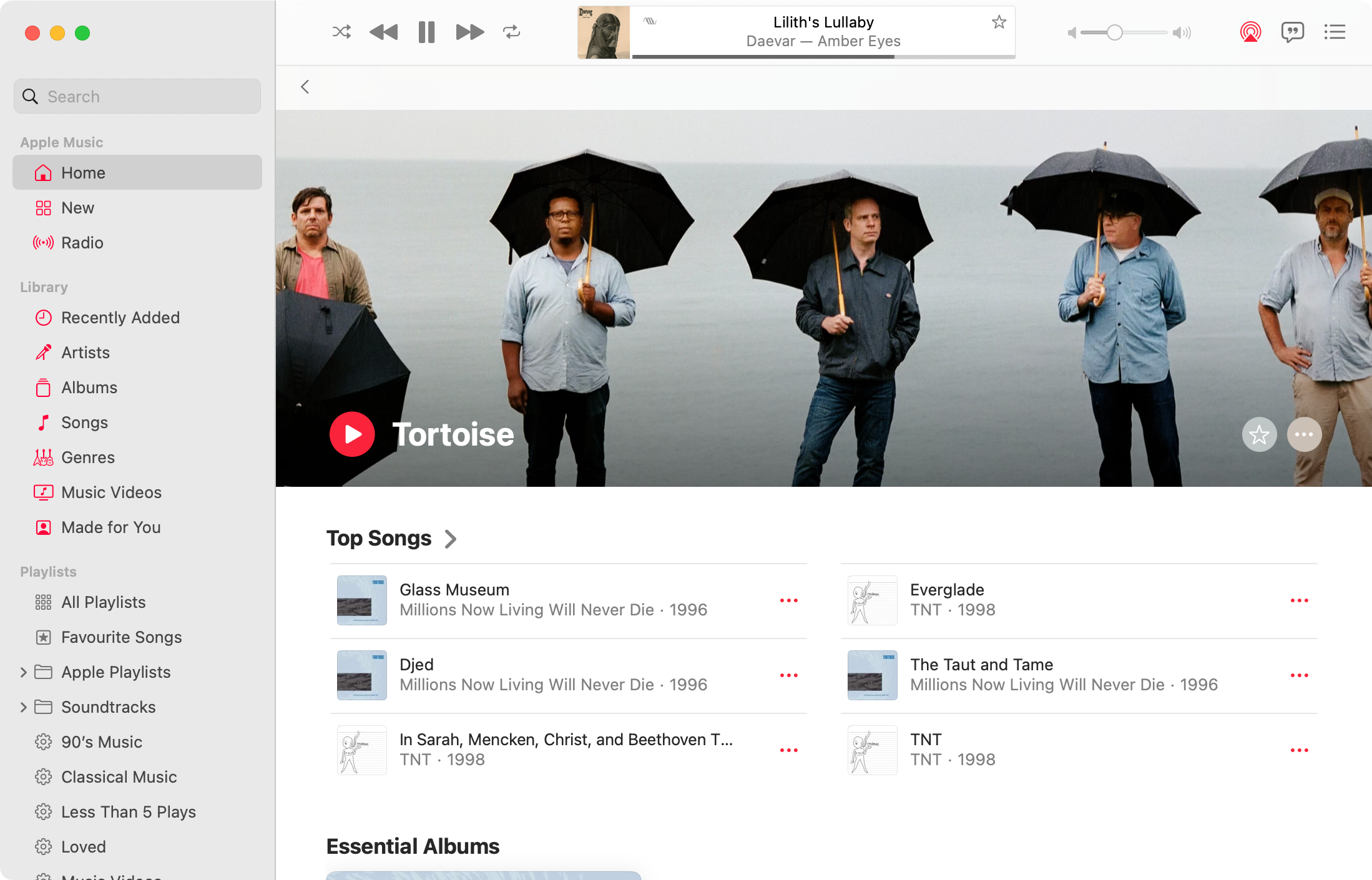Toggle shuffle playback

tap(341, 32)
